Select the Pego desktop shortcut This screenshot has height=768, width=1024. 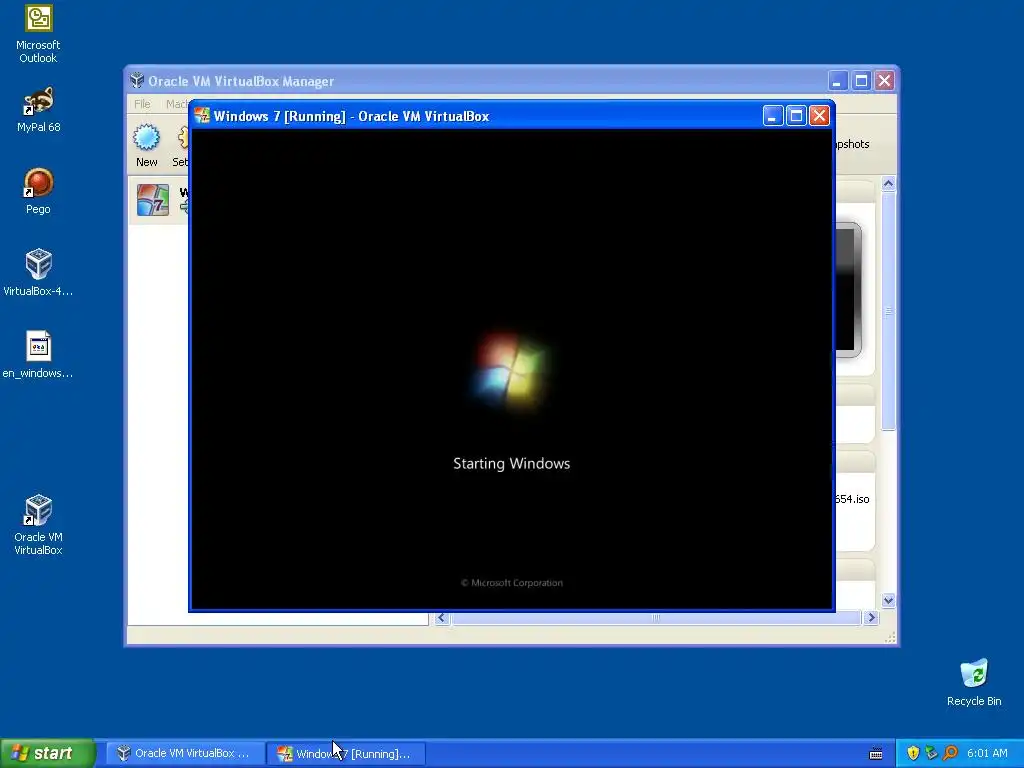[x=38, y=191]
